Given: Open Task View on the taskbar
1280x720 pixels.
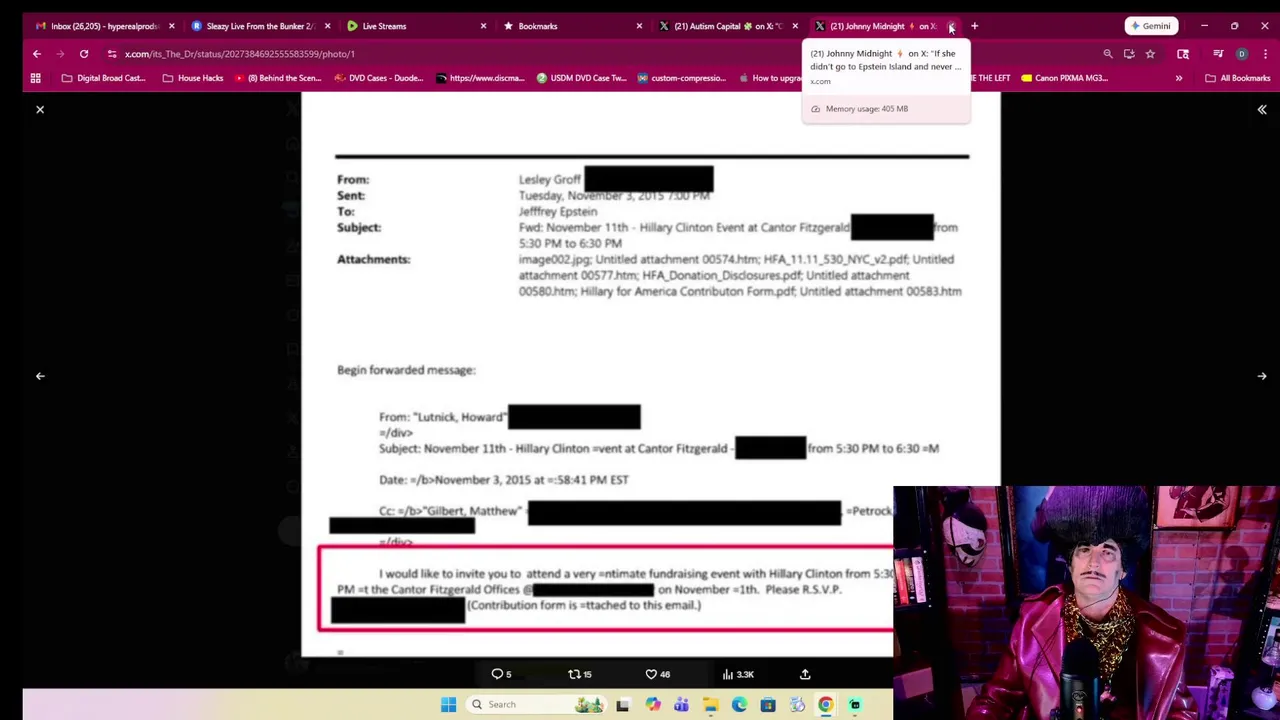Looking at the screenshot, I should point(623,705).
